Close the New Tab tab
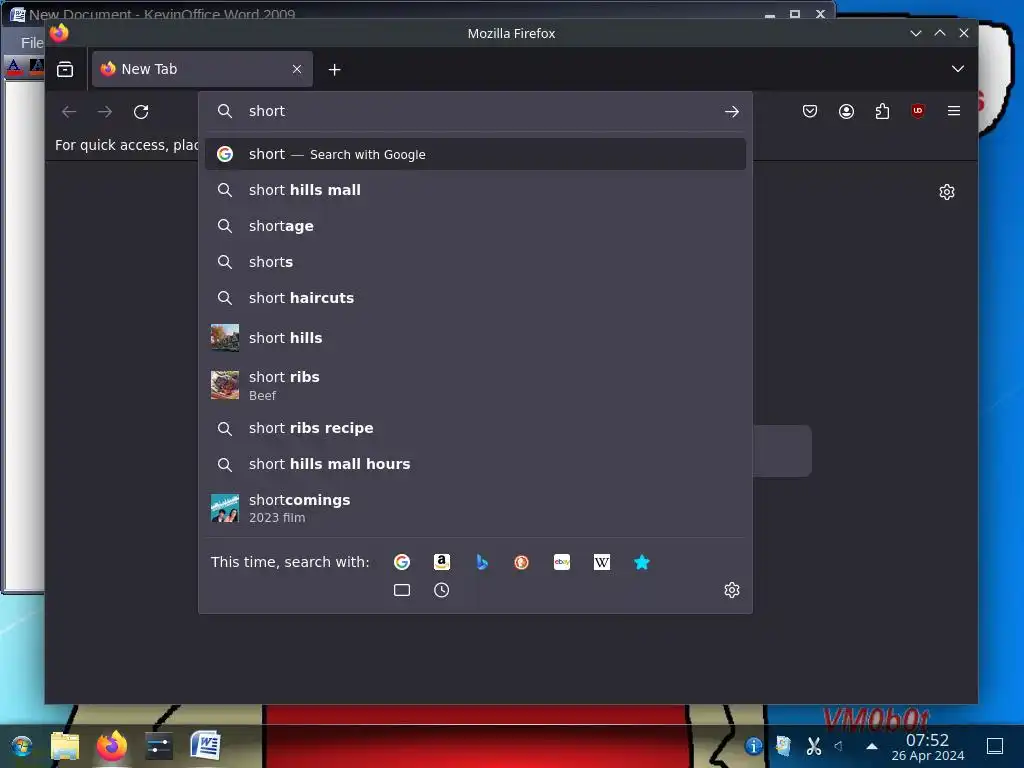The image size is (1024, 768). (x=296, y=69)
